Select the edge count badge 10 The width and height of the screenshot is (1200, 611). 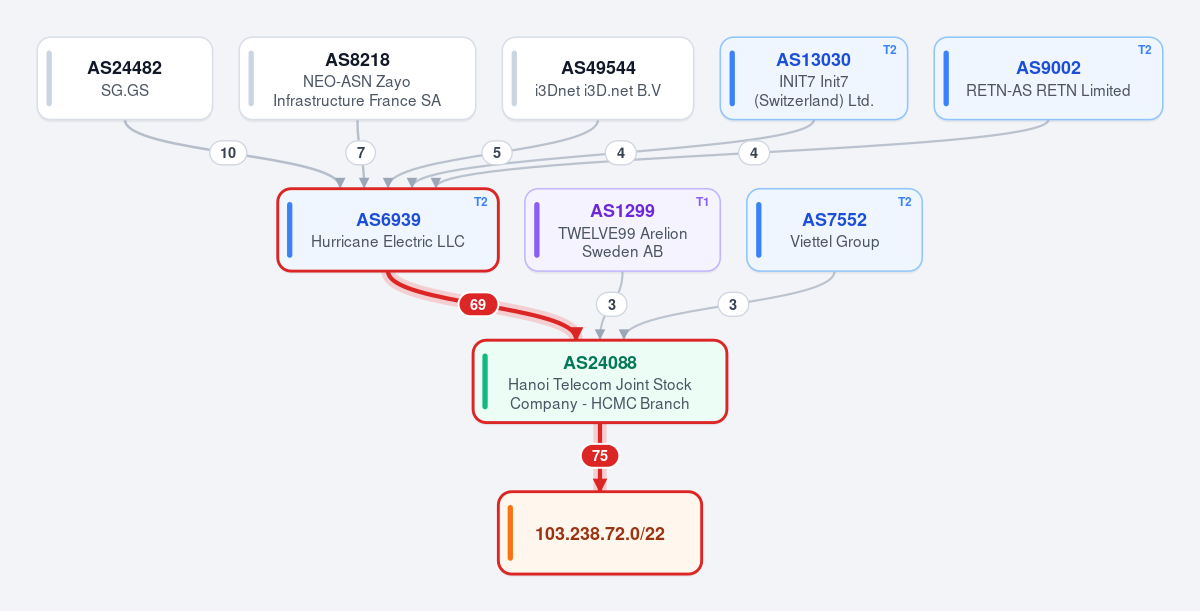pos(228,153)
